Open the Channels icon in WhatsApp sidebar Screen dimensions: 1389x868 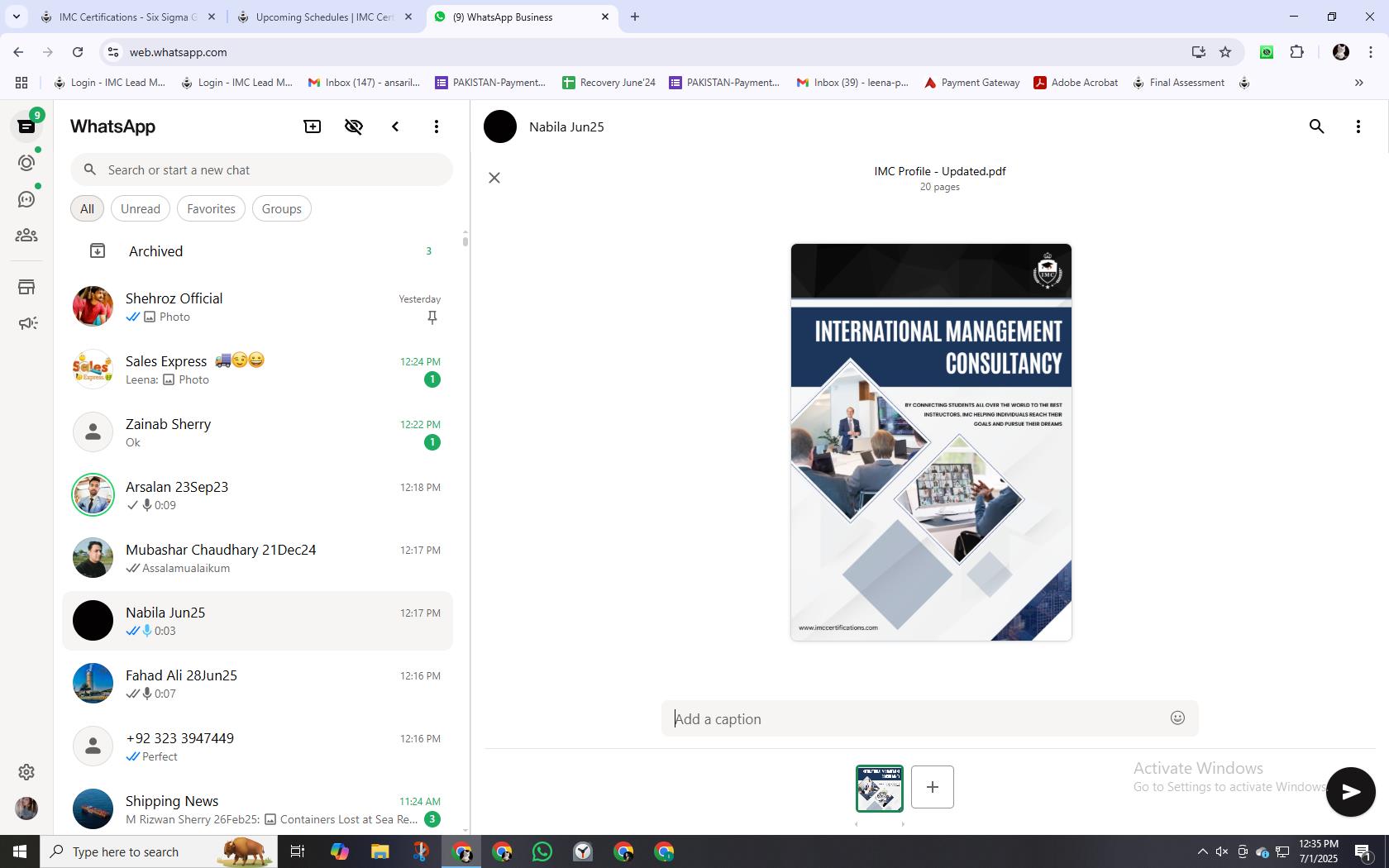tap(26, 199)
